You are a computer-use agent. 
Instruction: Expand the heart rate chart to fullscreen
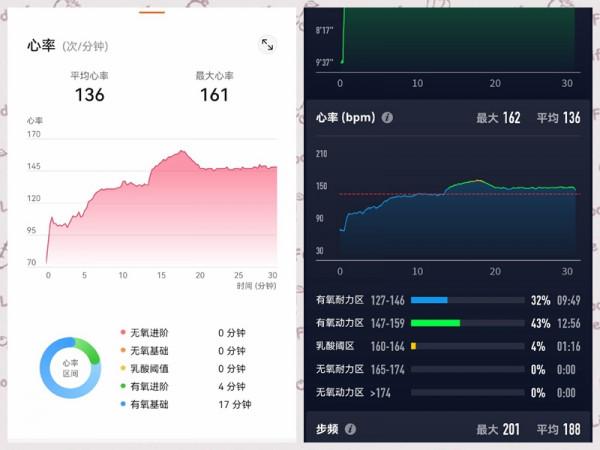tap(267, 45)
